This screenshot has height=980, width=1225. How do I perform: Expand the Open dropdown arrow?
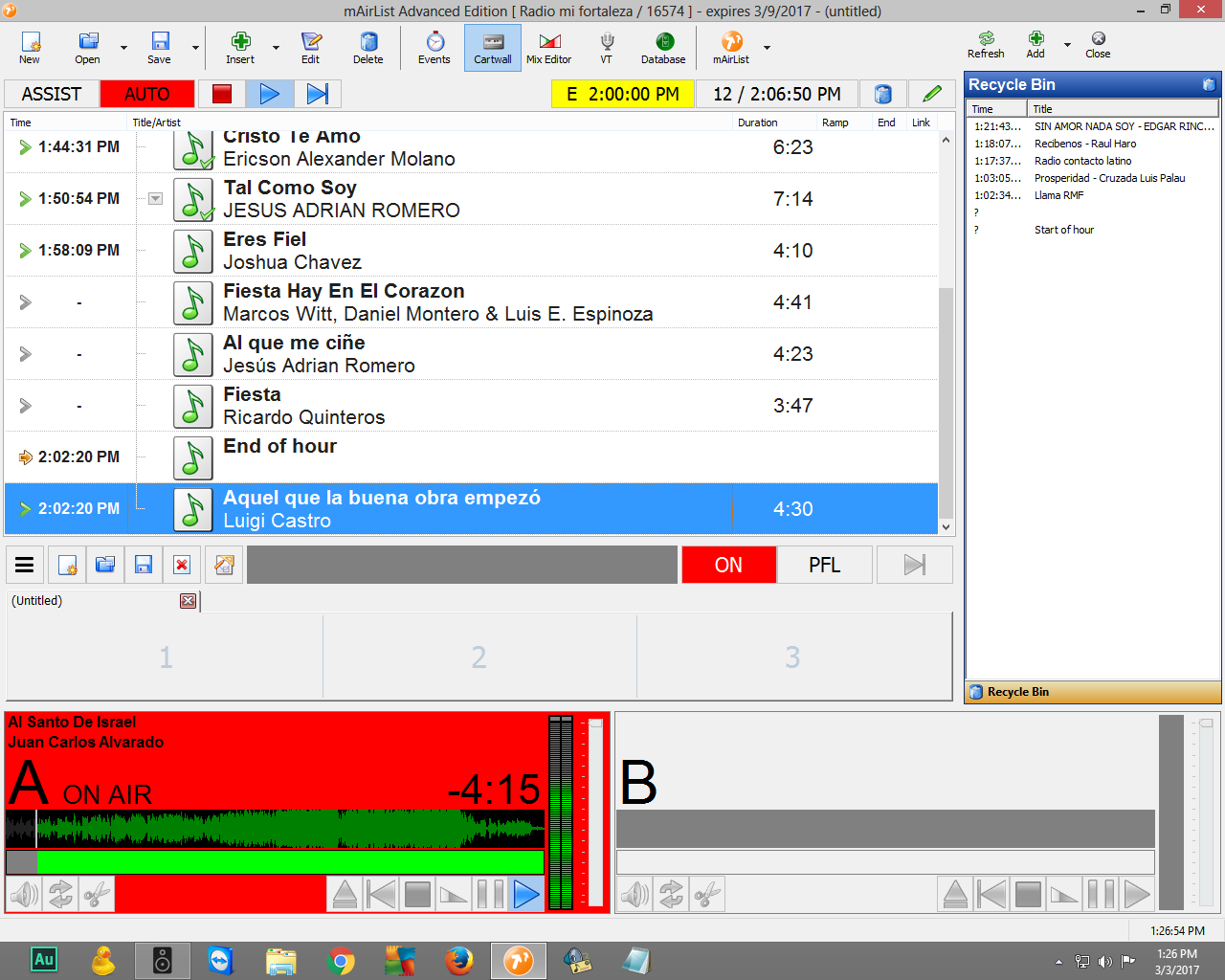coord(123,47)
